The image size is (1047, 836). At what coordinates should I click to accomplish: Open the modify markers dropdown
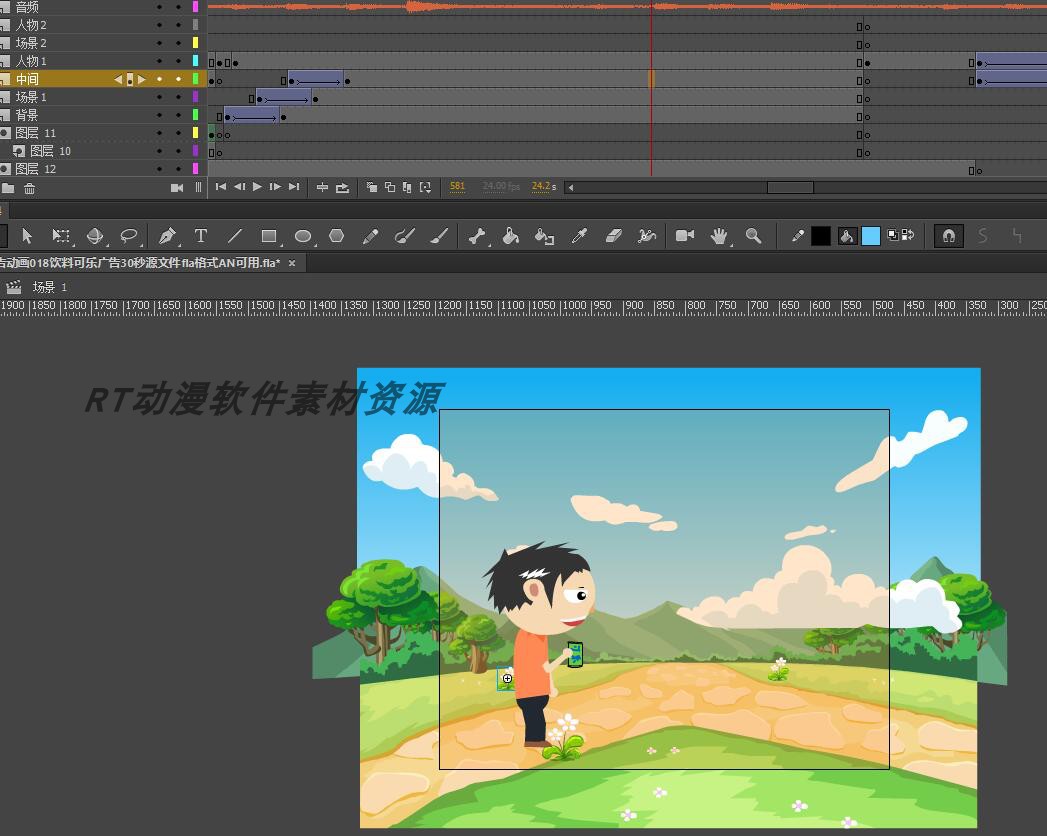[425, 188]
